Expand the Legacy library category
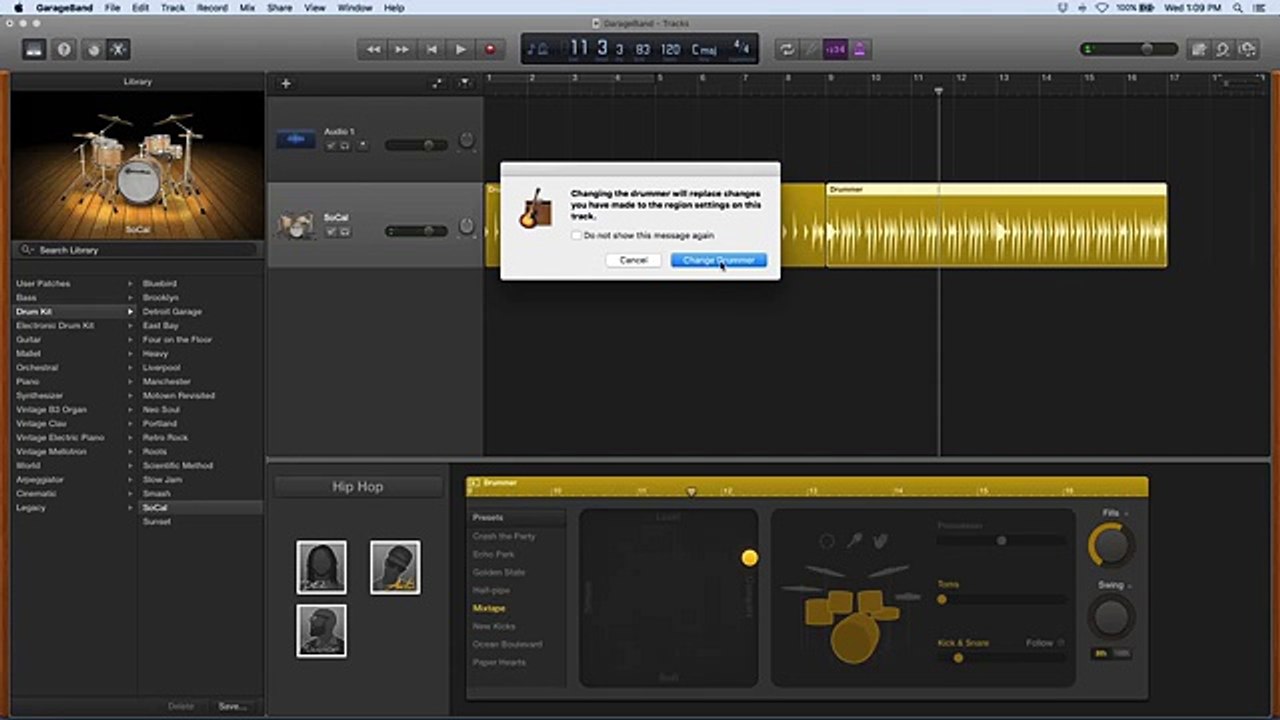The width and height of the screenshot is (1280, 720). pyautogui.click(x=130, y=508)
